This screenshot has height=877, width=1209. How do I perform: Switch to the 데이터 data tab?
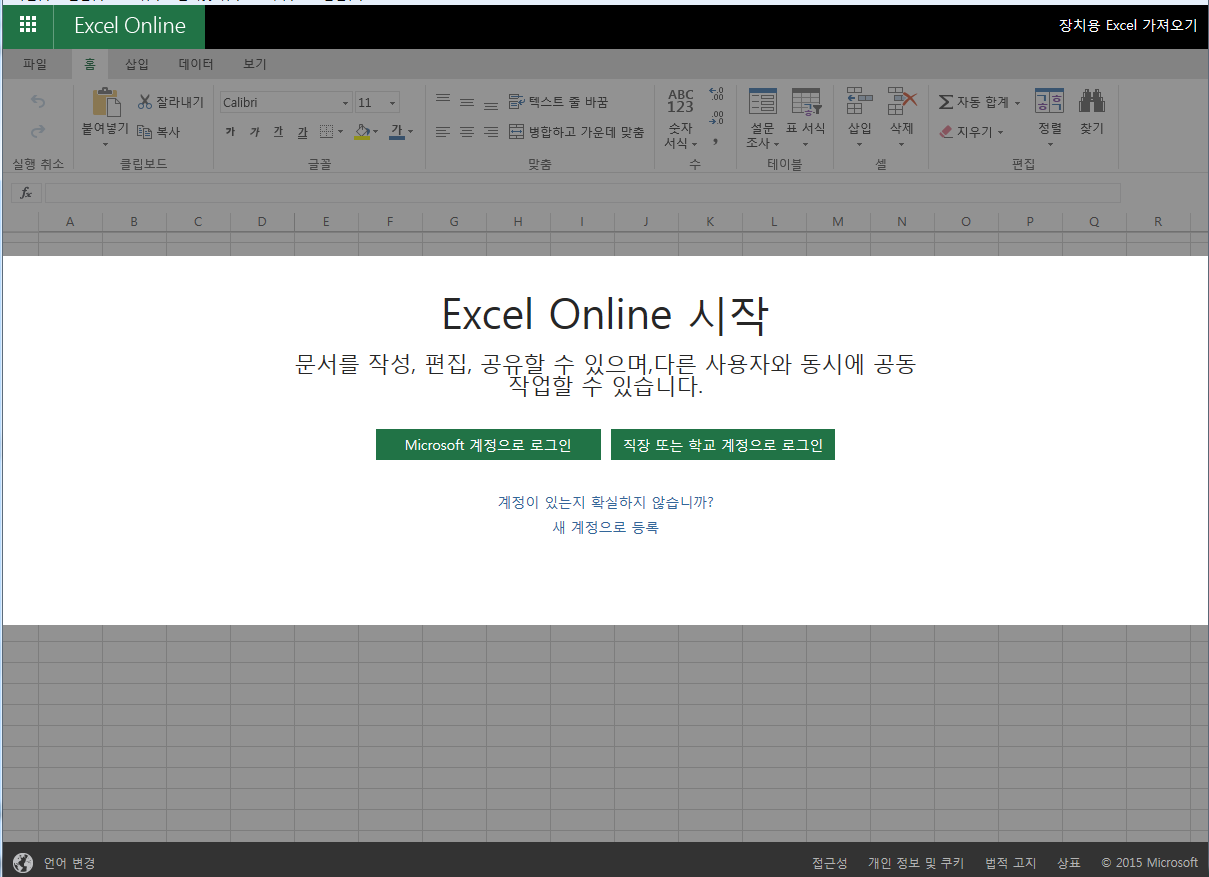[196, 64]
